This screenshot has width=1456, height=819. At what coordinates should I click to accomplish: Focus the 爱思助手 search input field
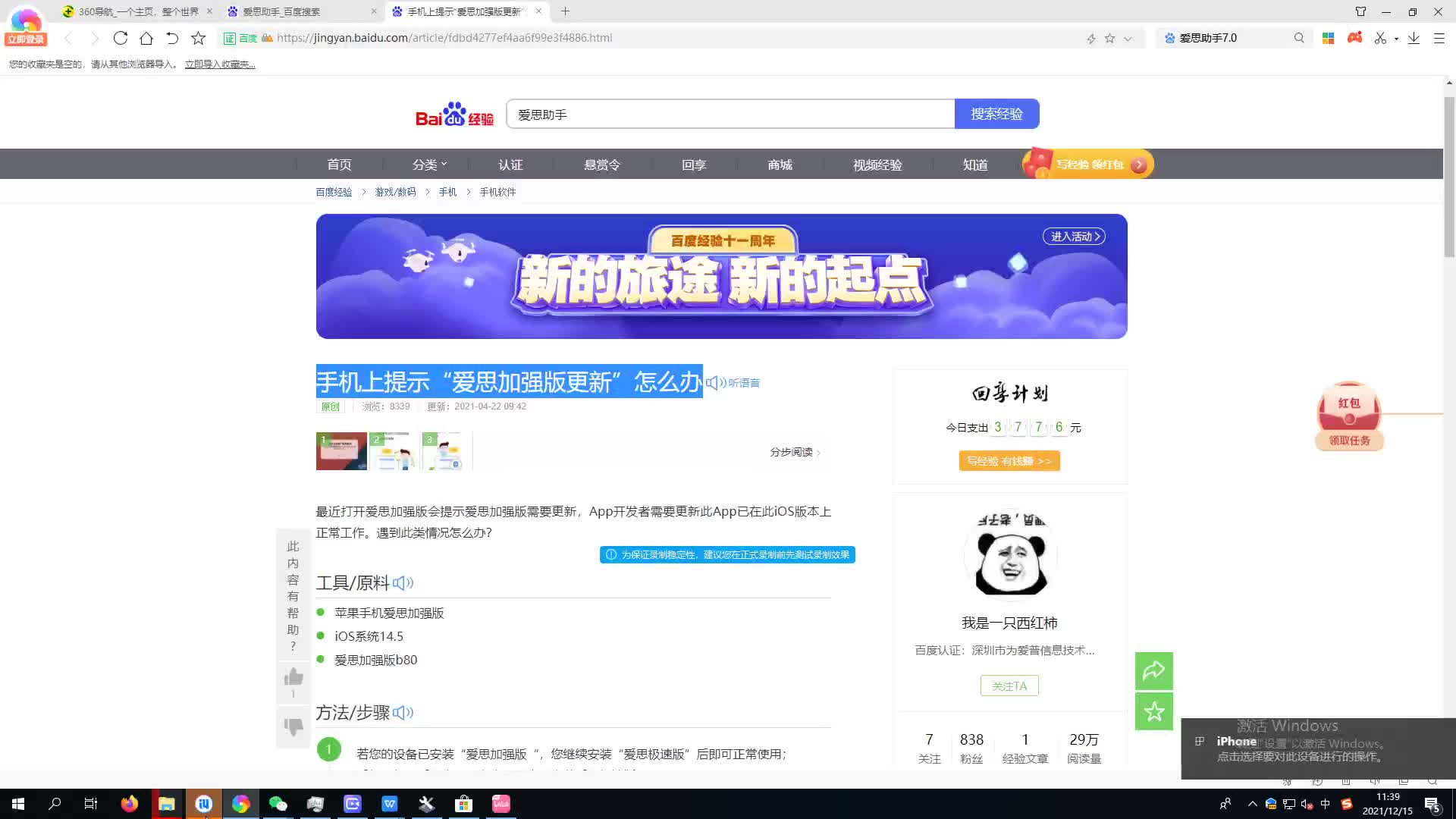tap(730, 115)
